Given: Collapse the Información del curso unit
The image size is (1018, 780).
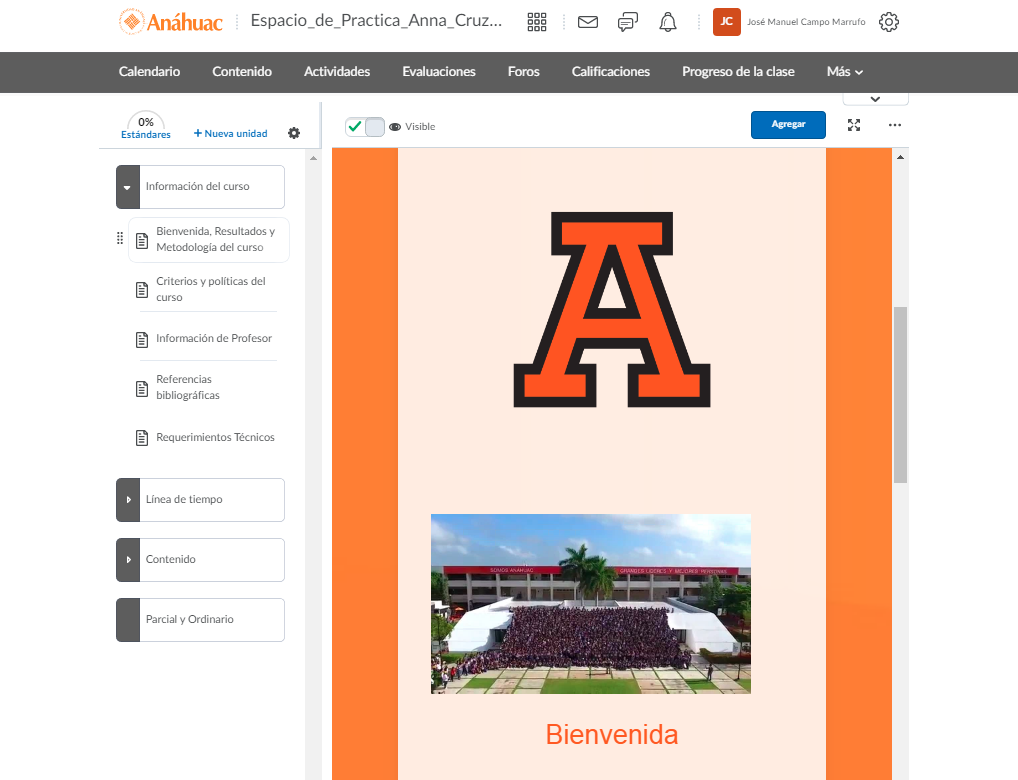Looking at the screenshot, I should point(128,187).
